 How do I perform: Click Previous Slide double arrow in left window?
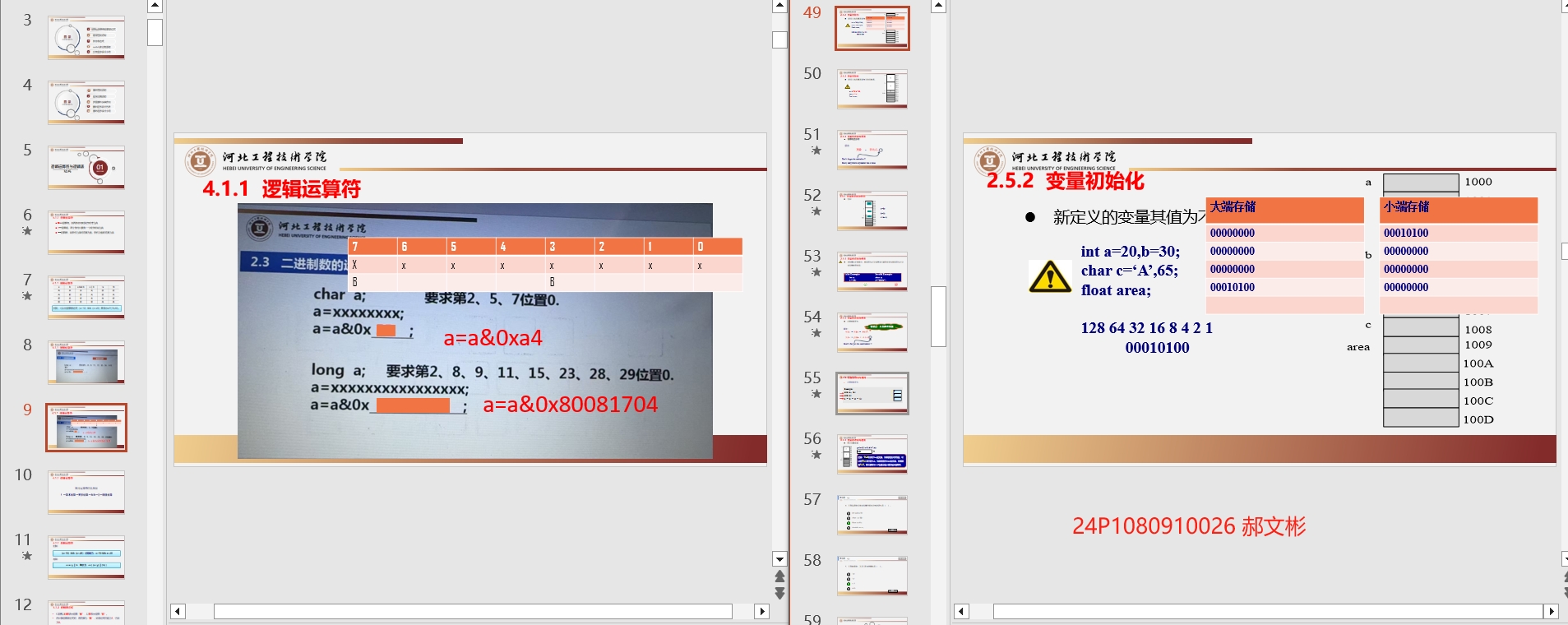[779, 576]
